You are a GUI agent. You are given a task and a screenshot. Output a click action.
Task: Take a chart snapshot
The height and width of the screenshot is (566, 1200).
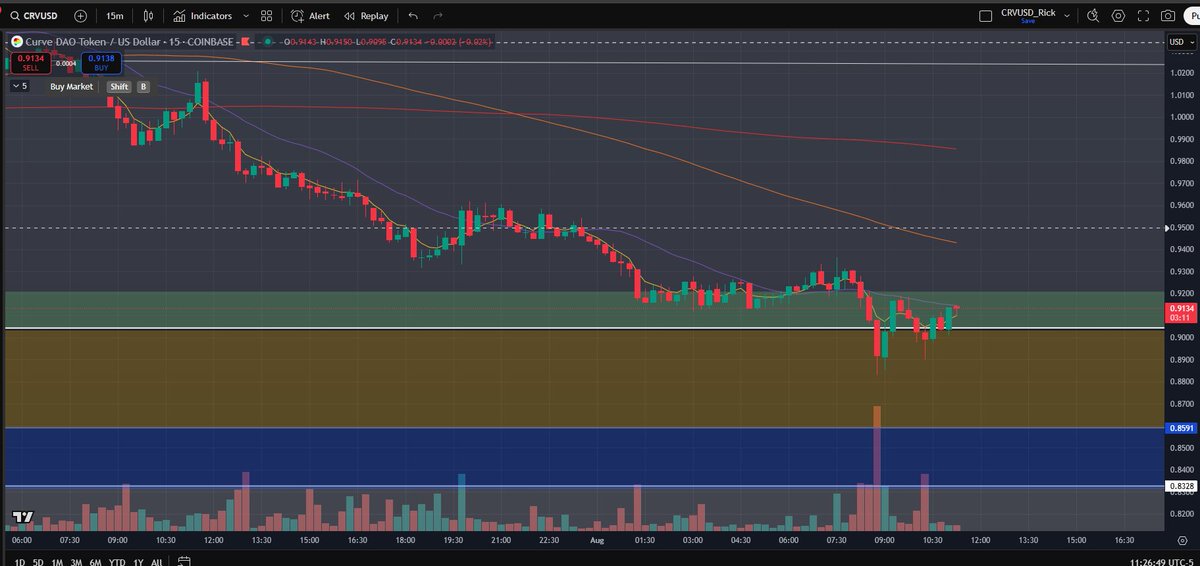click(x=1168, y=16)
